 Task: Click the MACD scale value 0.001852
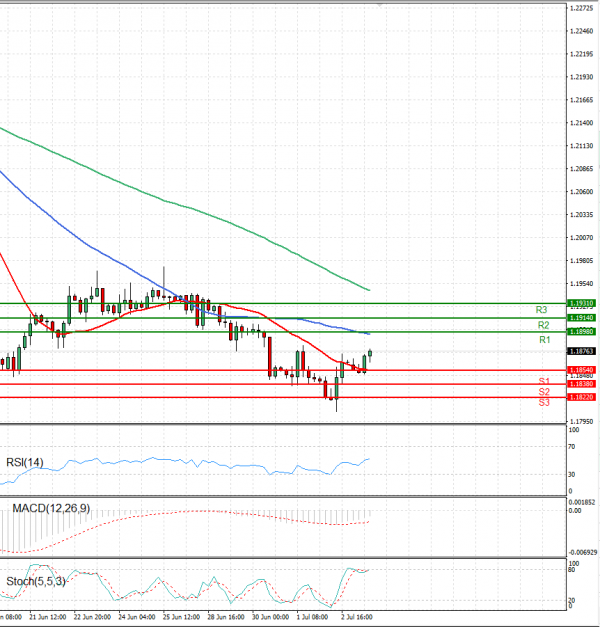click(582, 502)
